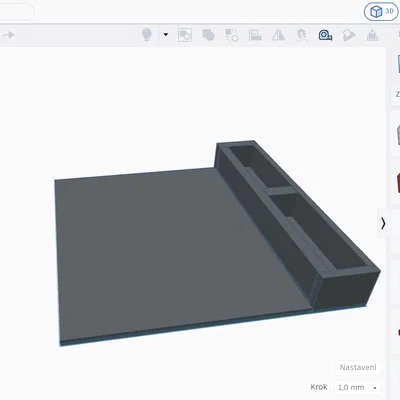
Task: Pick the gray shape thumbnail in side panel
Action: pyautogui.click(x=398, y=135)
